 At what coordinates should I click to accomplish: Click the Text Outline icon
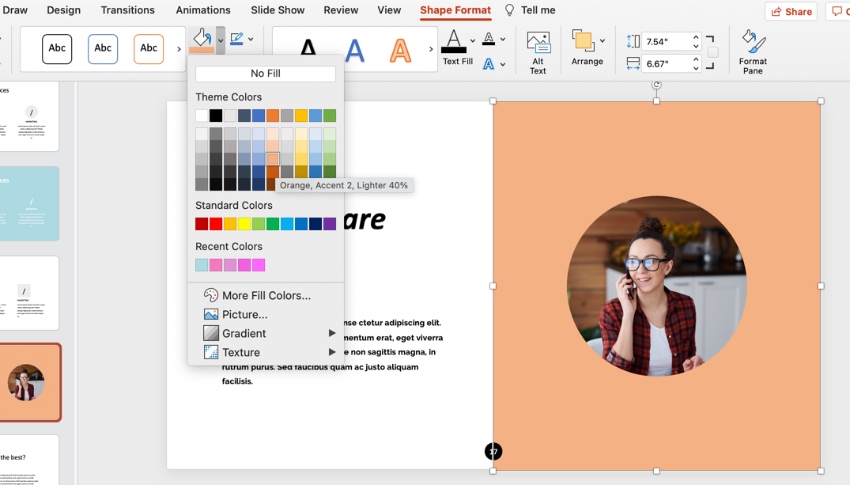pos(488,38)
